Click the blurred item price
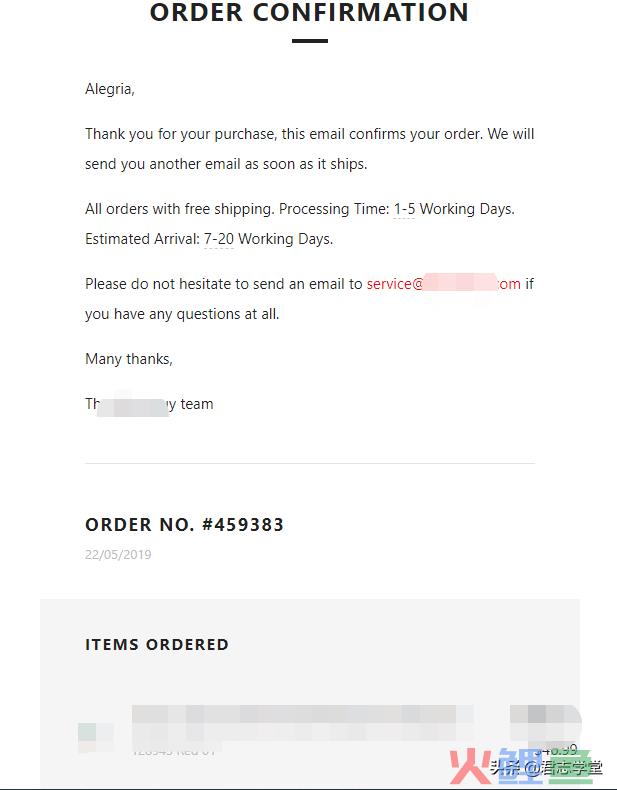This screenshot has width=617, height=790. (x=545, y=723)
